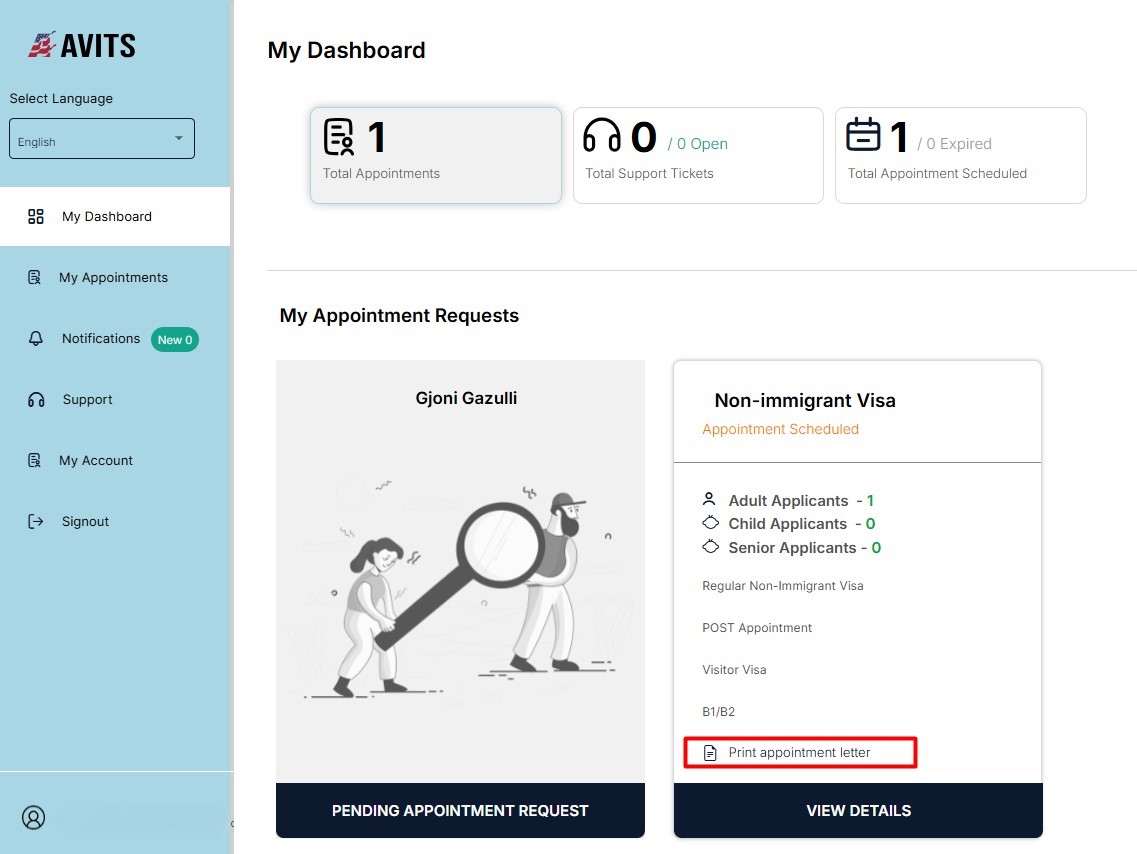Switch to the My Appointments section
The width and height of the screenshot is (1137, 854).
112,277
